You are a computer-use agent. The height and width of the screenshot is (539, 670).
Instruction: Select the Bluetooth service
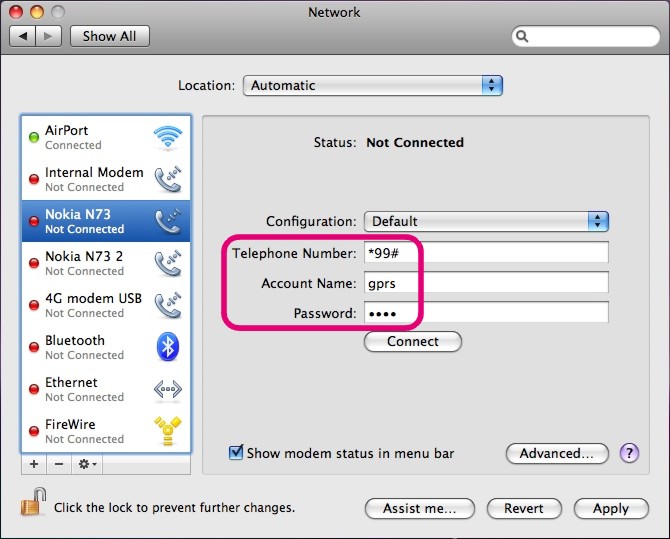click(x=106, y=347)
